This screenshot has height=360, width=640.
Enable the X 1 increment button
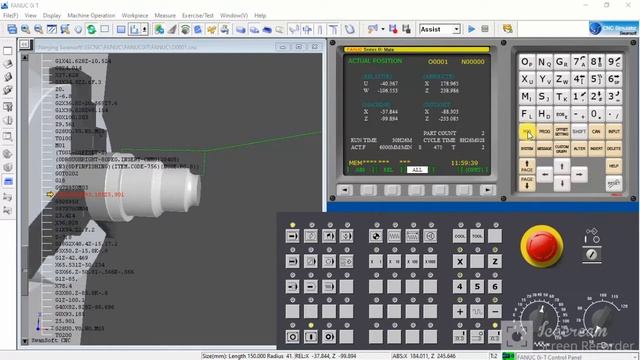tap(376, 262)
